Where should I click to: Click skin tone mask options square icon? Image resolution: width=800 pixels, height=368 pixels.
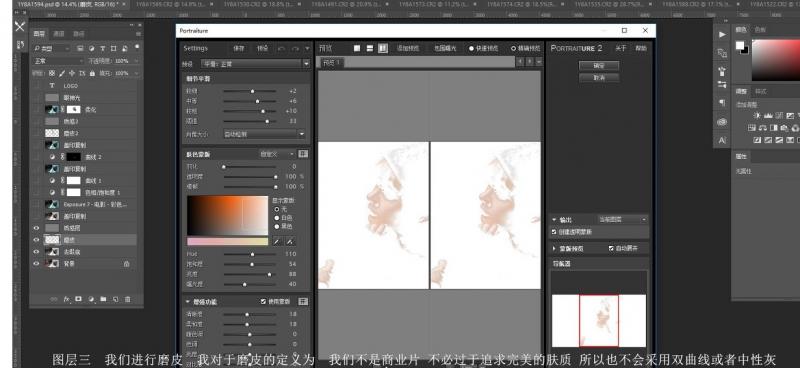(x=303, y=154)
